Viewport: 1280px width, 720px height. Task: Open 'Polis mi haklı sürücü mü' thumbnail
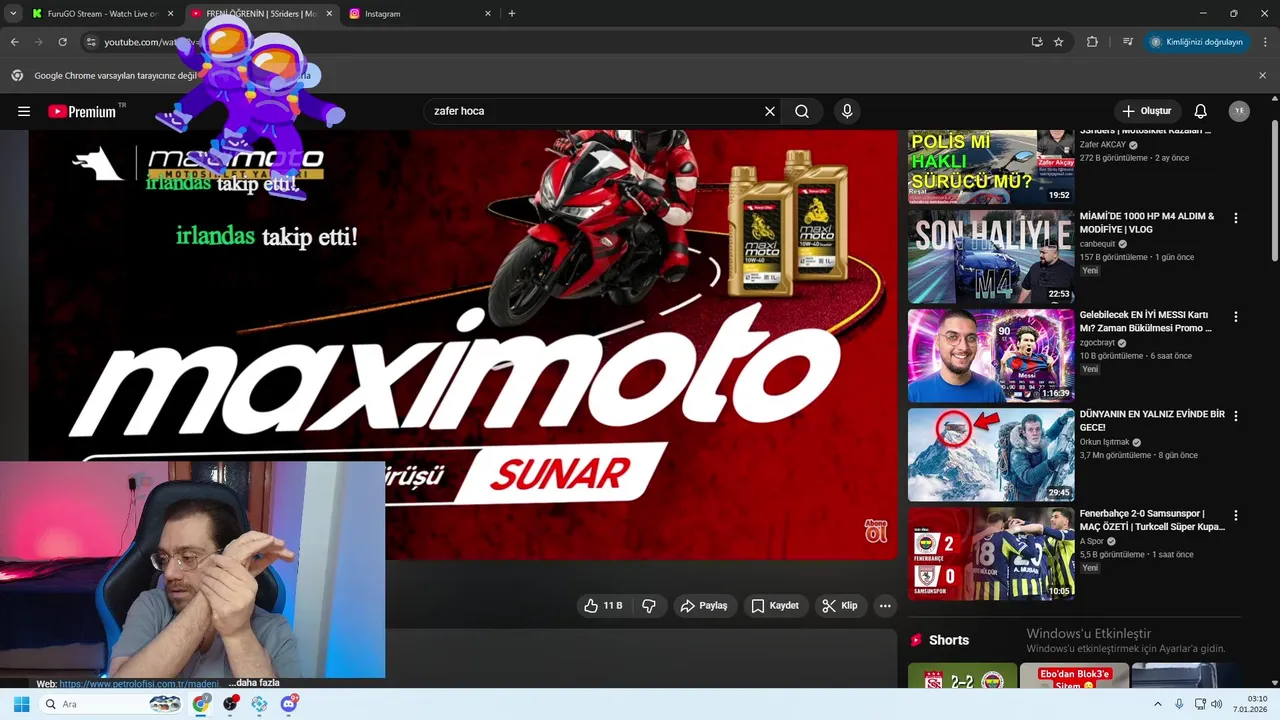pos(991,166)
